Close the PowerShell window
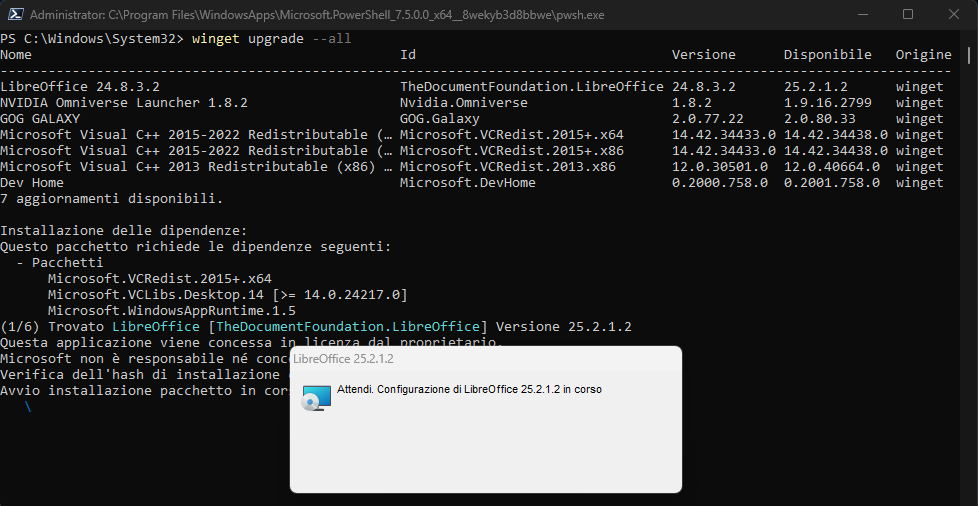Image resolution: width=978 pixels, height=506 pixels. (x=954, y=14)
